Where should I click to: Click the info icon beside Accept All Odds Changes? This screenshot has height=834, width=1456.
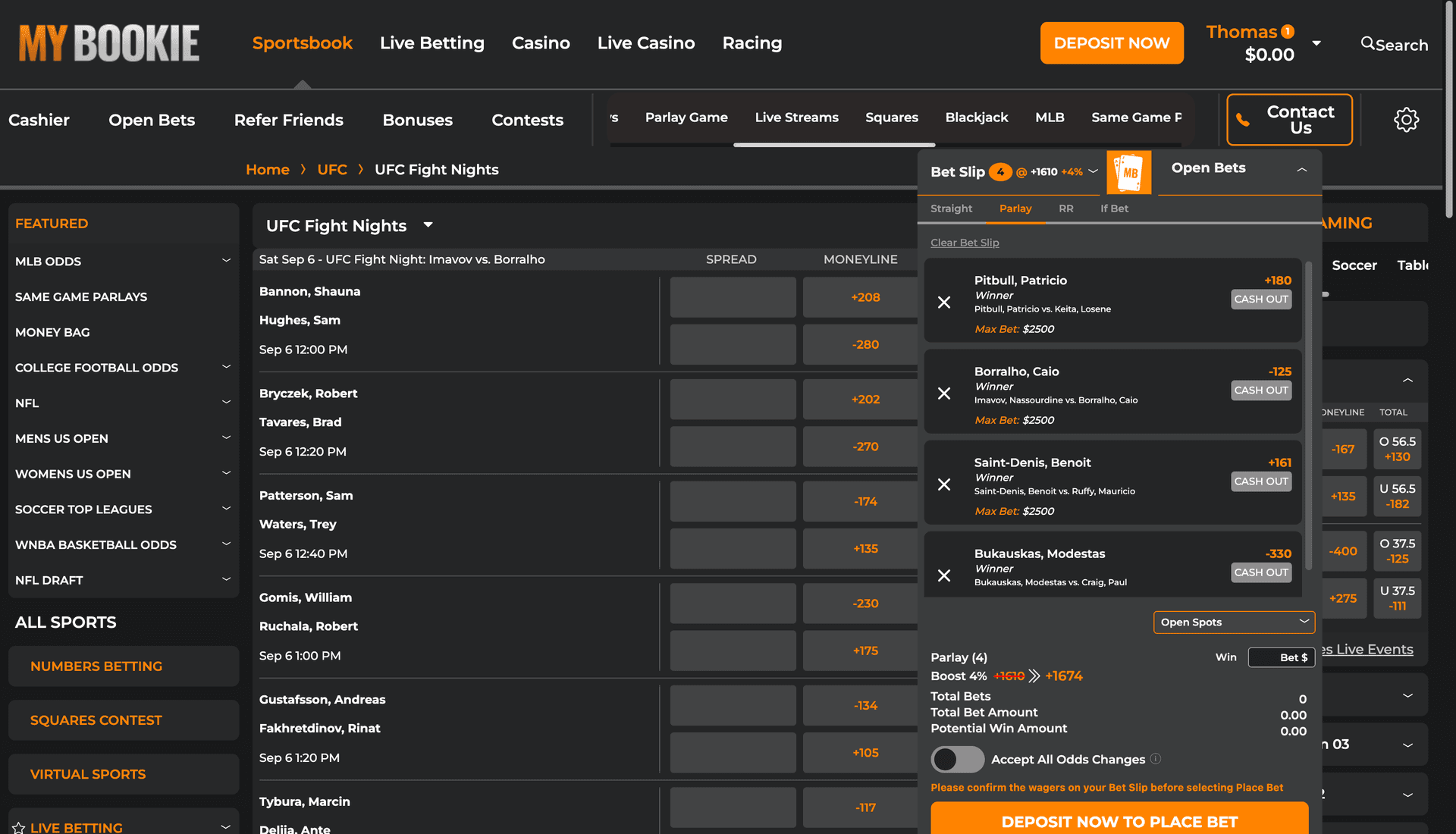pos(1156,759)
